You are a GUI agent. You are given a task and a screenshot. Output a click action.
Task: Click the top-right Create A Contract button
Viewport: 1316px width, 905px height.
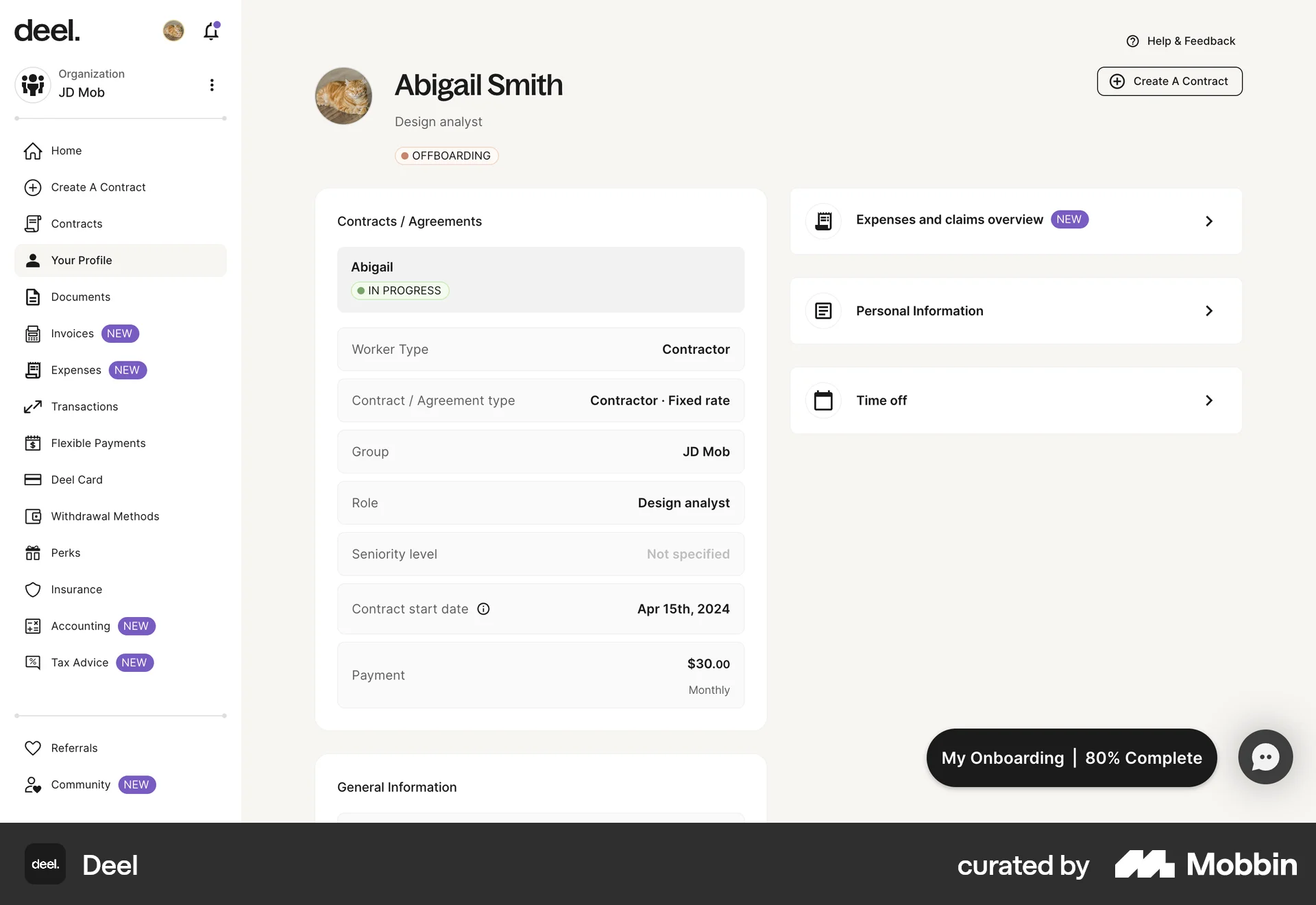[1169, 82]
